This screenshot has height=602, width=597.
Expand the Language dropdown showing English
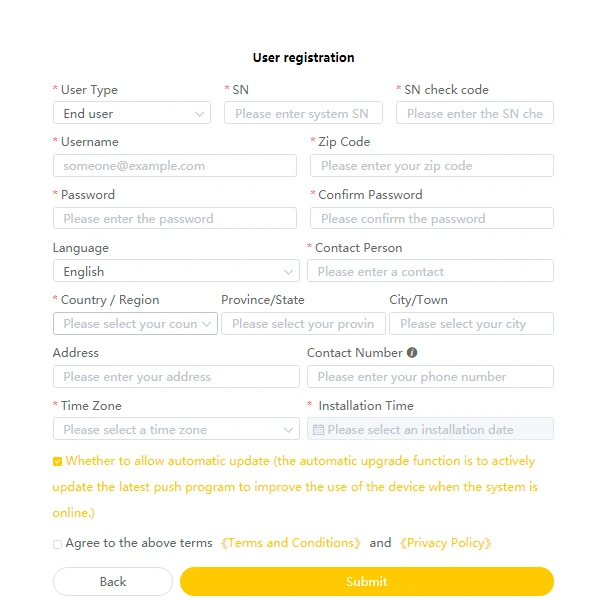coord(176,271)
